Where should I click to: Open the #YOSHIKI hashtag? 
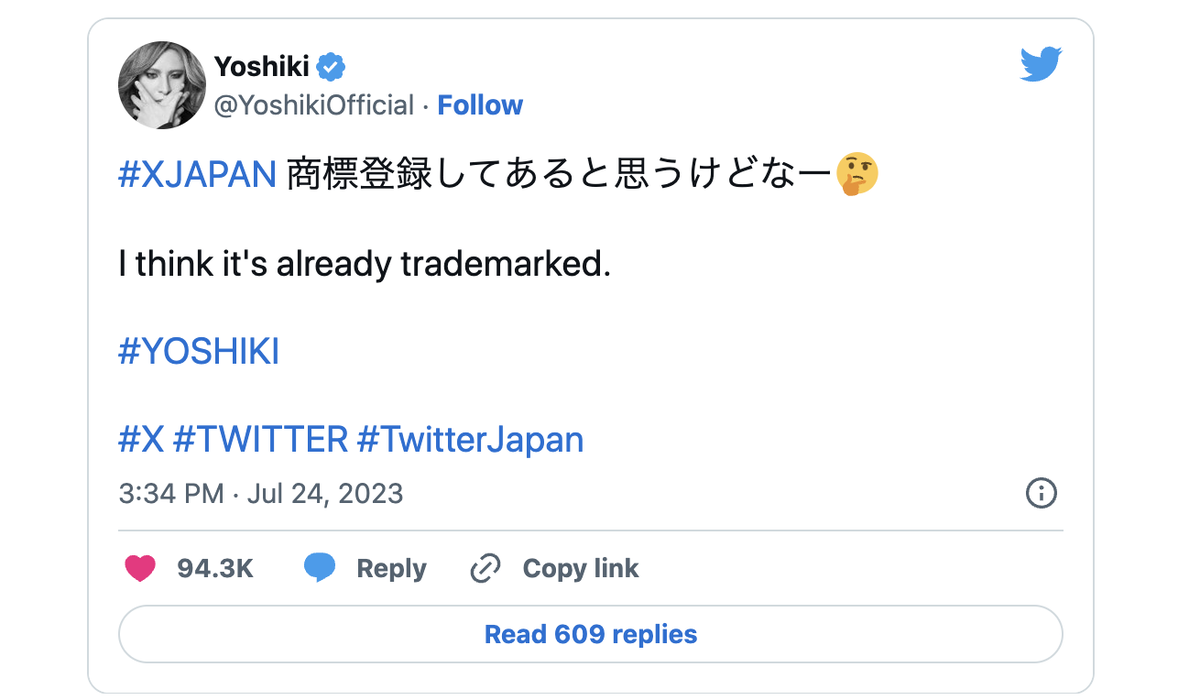click(x=198, y=352)
